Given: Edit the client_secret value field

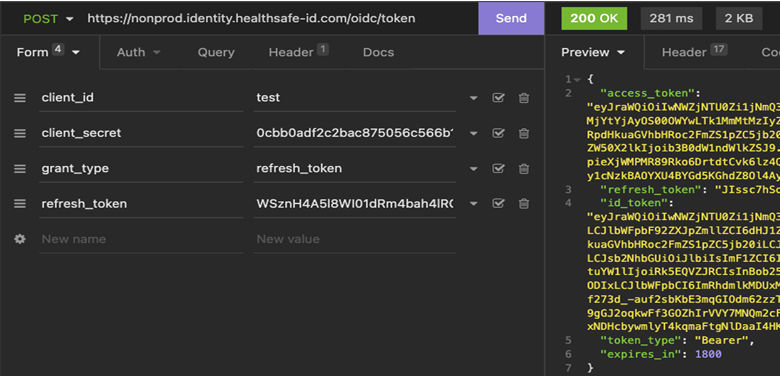Looking at the screenshot, I should pos(355,133).
